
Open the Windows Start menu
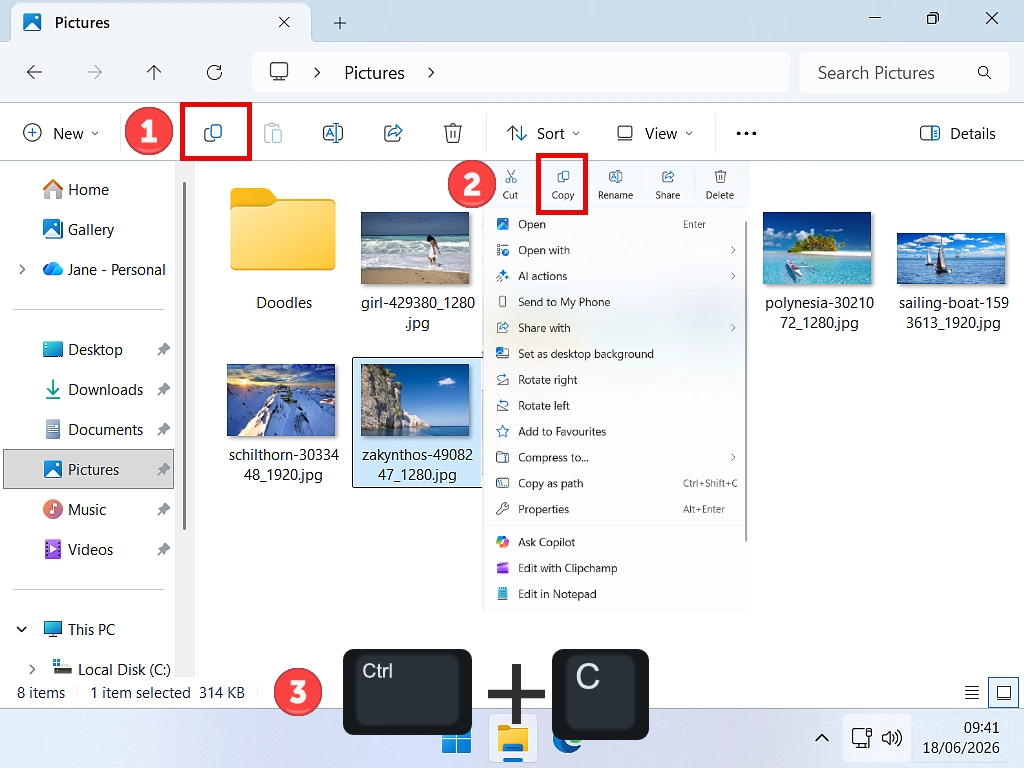pyautogui.click(x=456, y=743)
